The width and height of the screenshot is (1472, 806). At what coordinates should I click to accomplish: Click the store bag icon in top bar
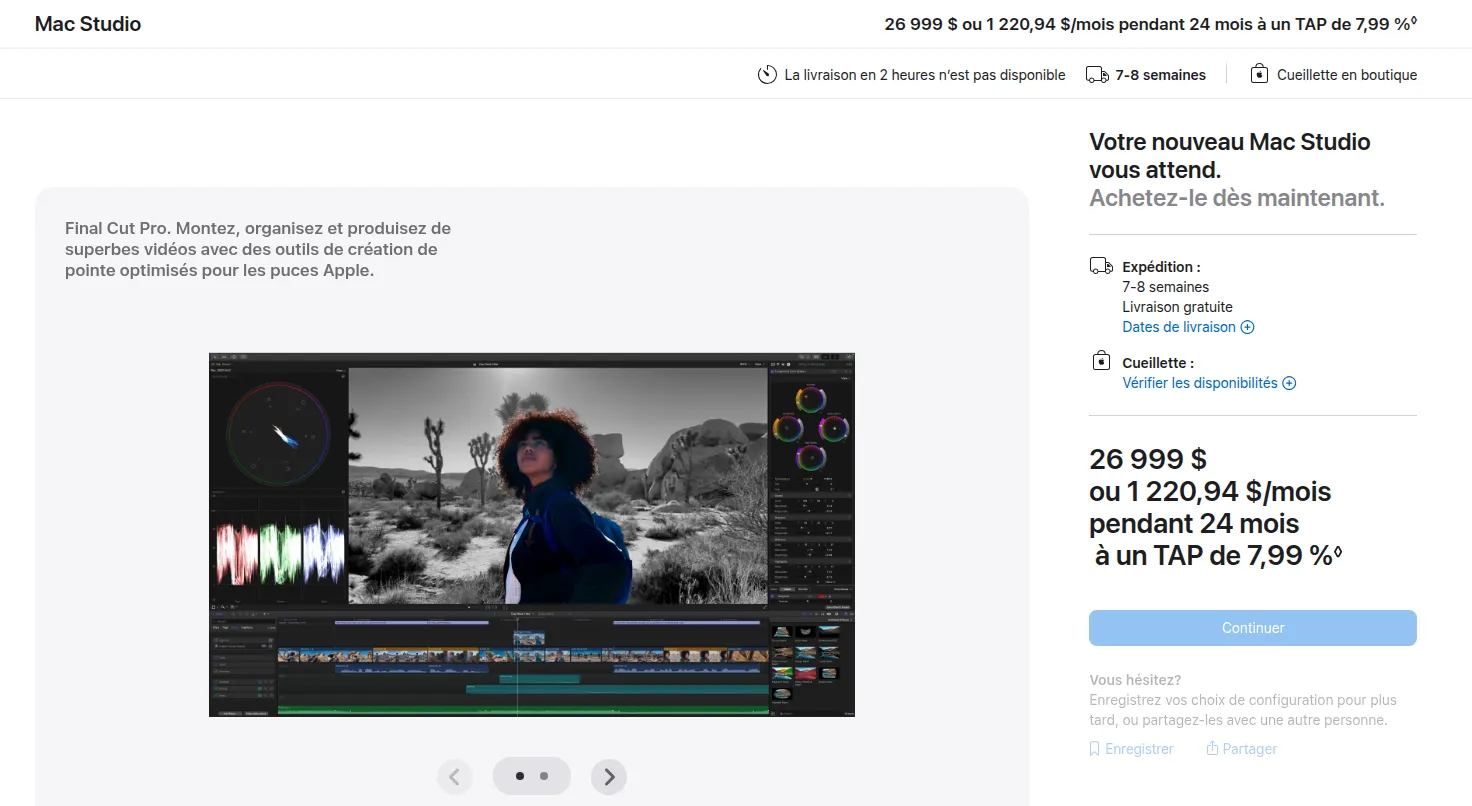(1259, 74)
